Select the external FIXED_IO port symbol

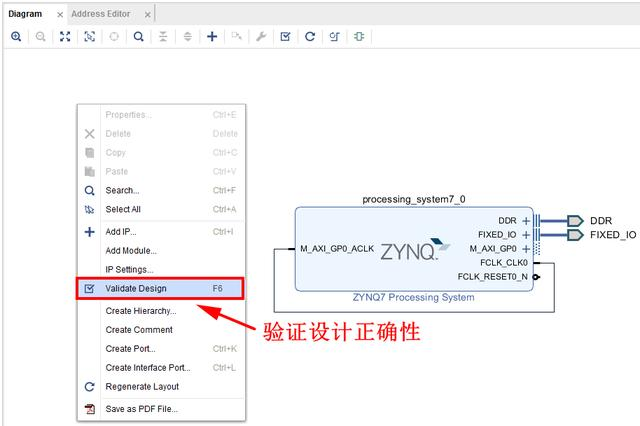[575, 235]
